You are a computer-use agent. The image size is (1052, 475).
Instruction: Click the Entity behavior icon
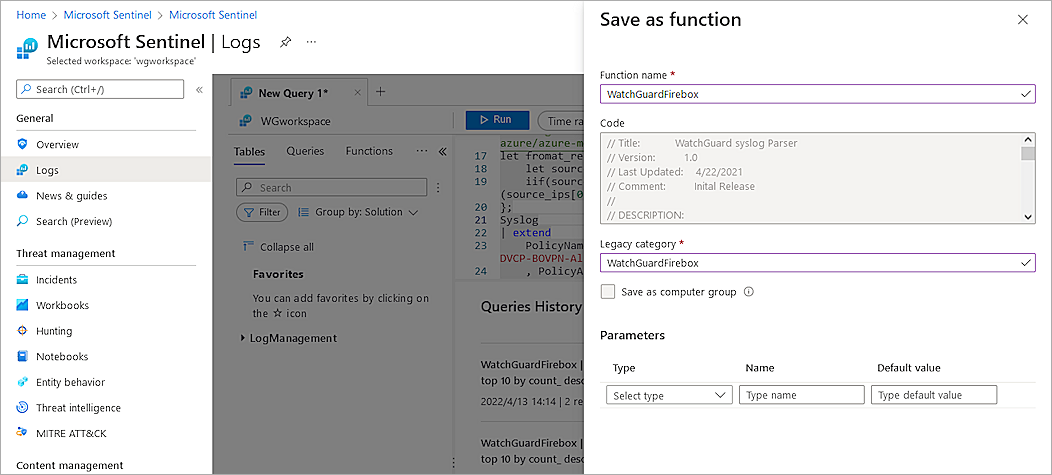coord(23,382)
